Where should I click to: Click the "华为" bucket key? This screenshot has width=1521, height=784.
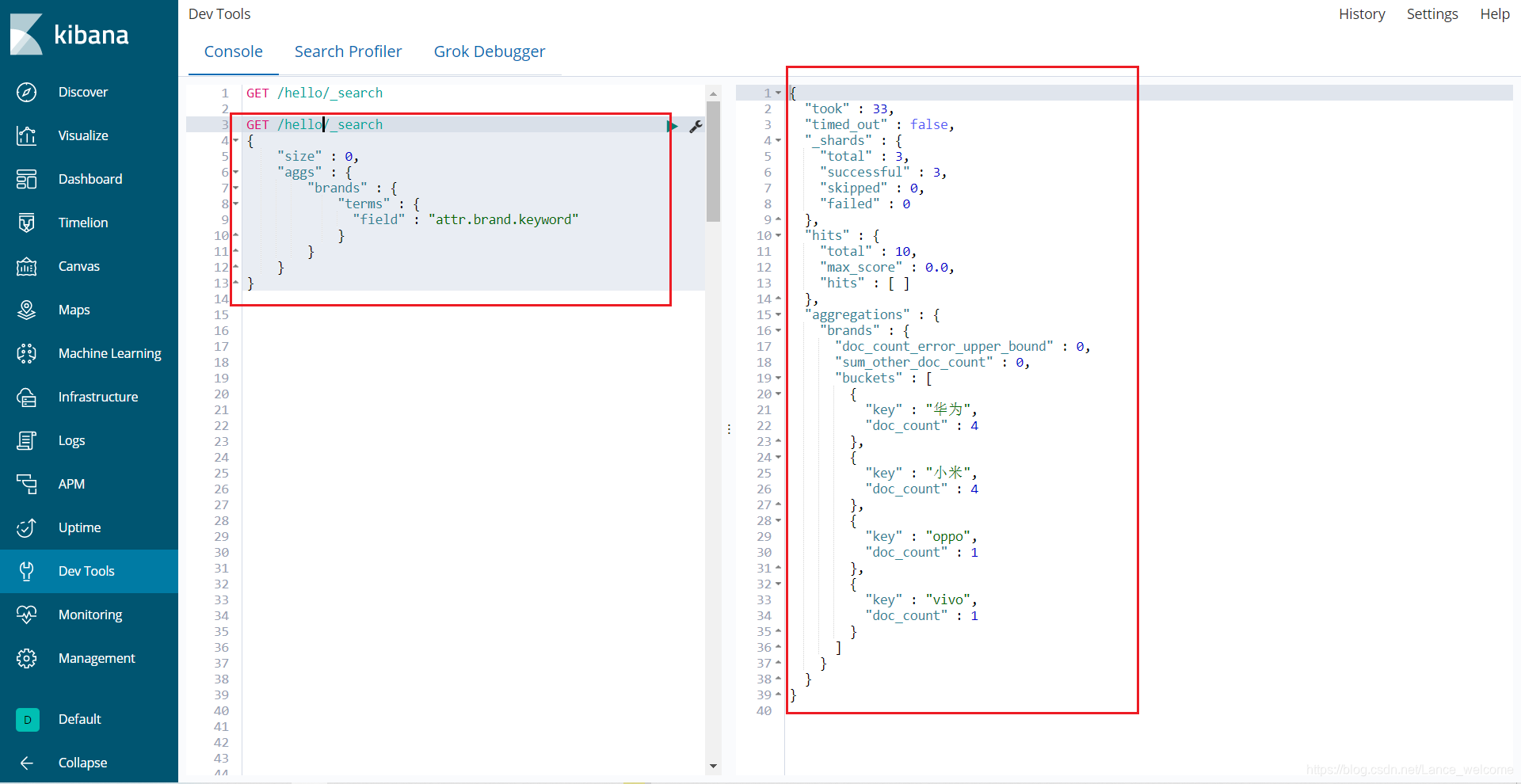[x=947, y=409]
